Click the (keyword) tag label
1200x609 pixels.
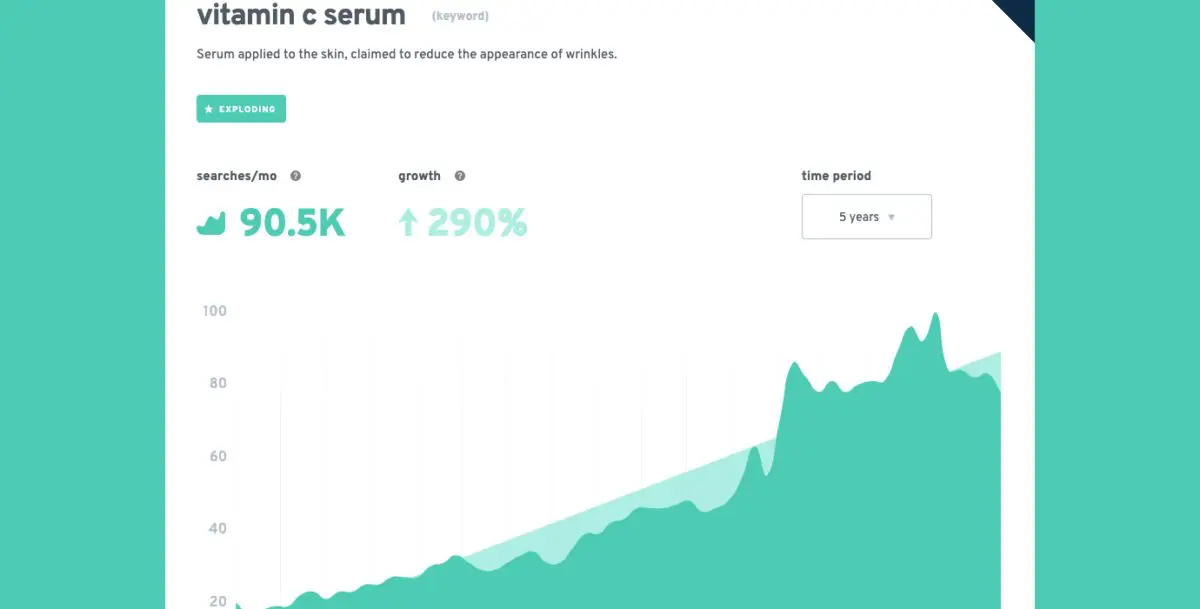460,17
